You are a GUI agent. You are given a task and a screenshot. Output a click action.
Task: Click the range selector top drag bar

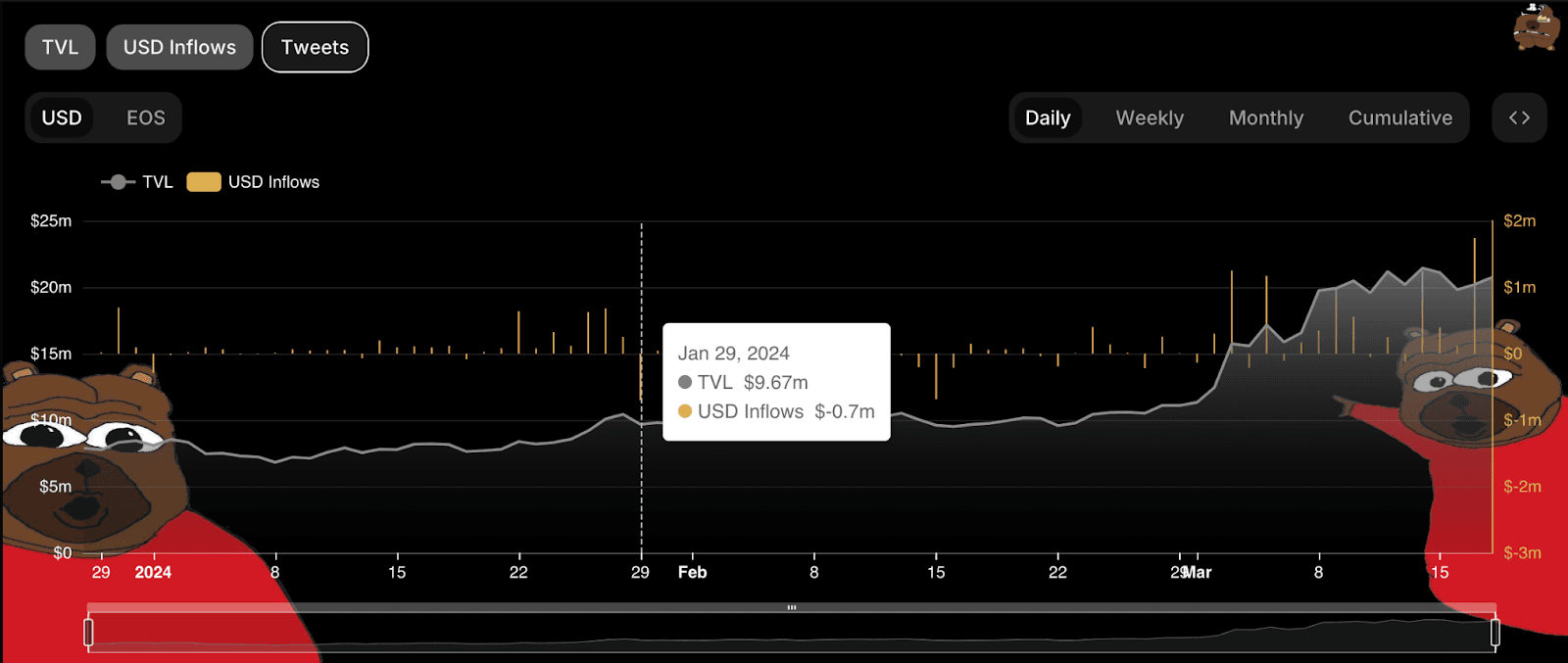coord(791,608)
